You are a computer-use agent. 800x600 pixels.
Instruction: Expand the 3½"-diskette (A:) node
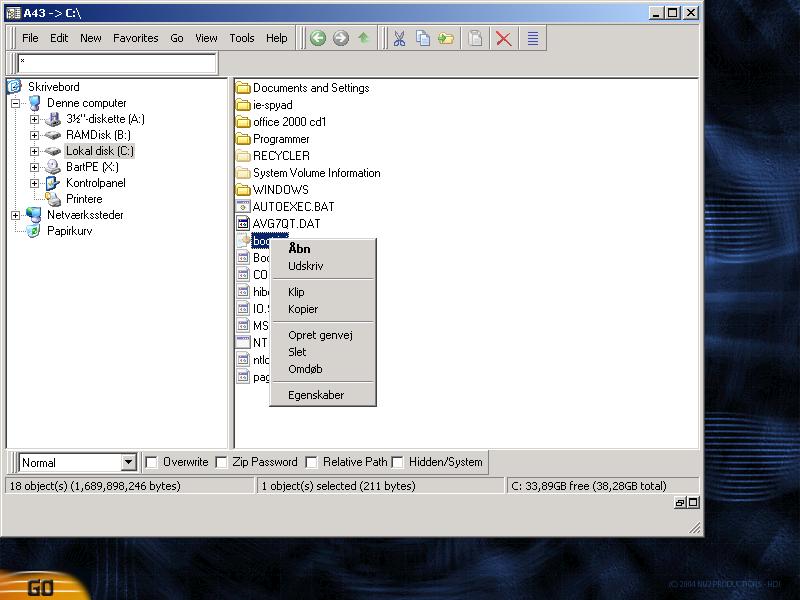click(34, 119)
